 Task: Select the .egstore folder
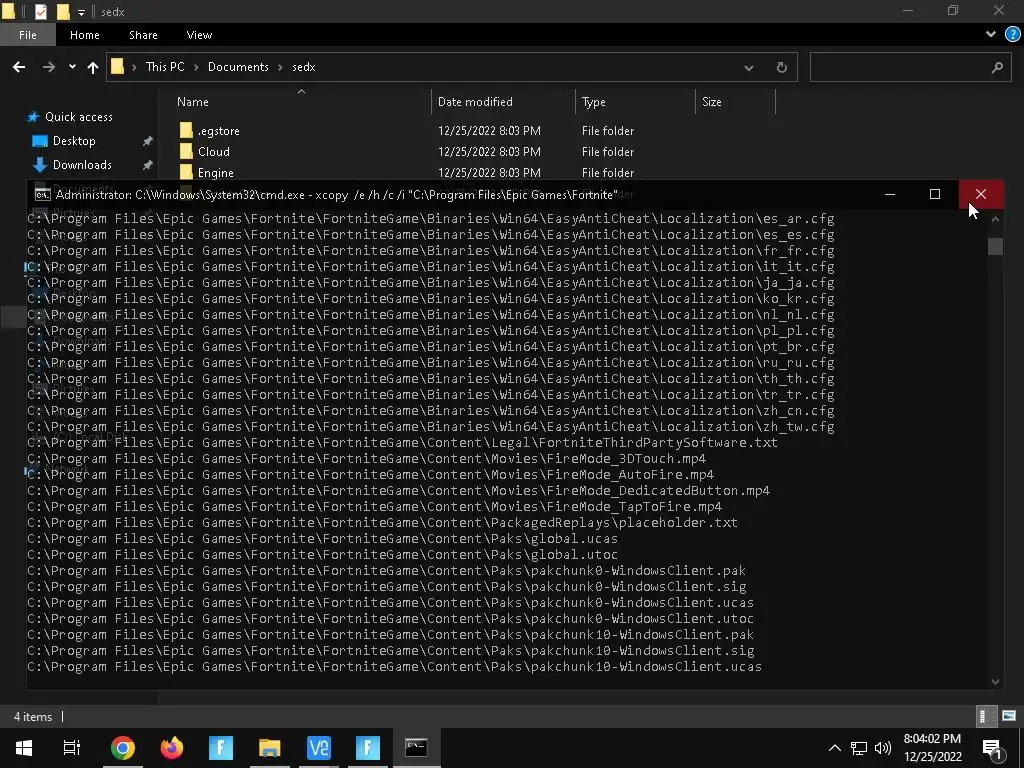(x=219, y=131)
